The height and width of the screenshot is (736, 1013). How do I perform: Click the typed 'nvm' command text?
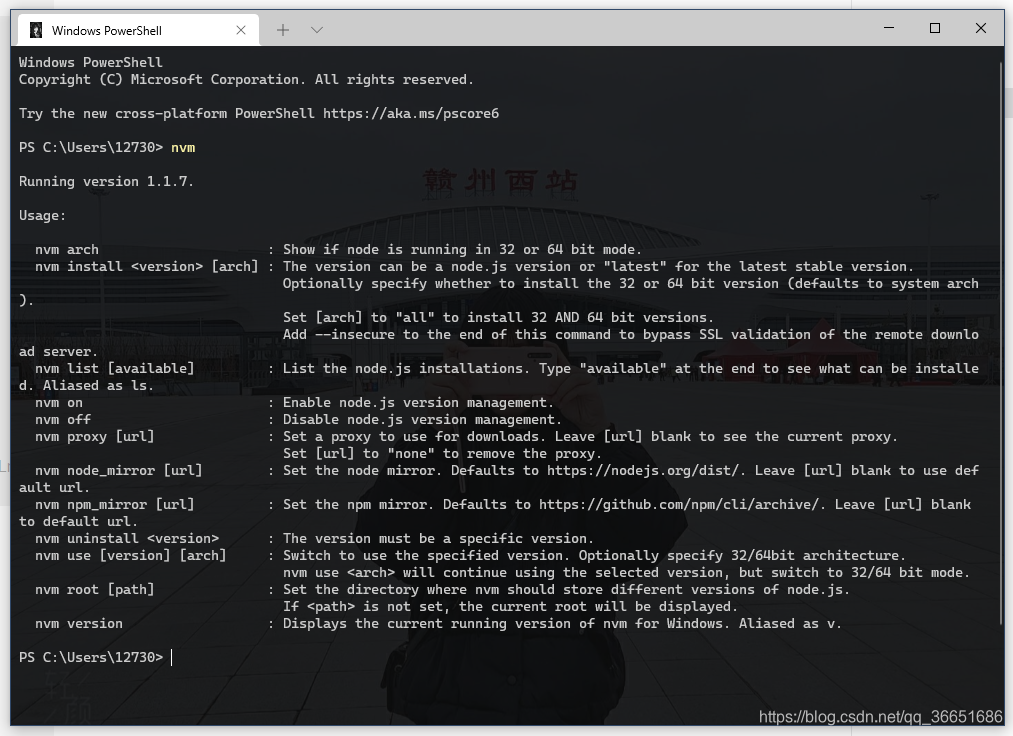pyautogui.click(x=183, y=147)
